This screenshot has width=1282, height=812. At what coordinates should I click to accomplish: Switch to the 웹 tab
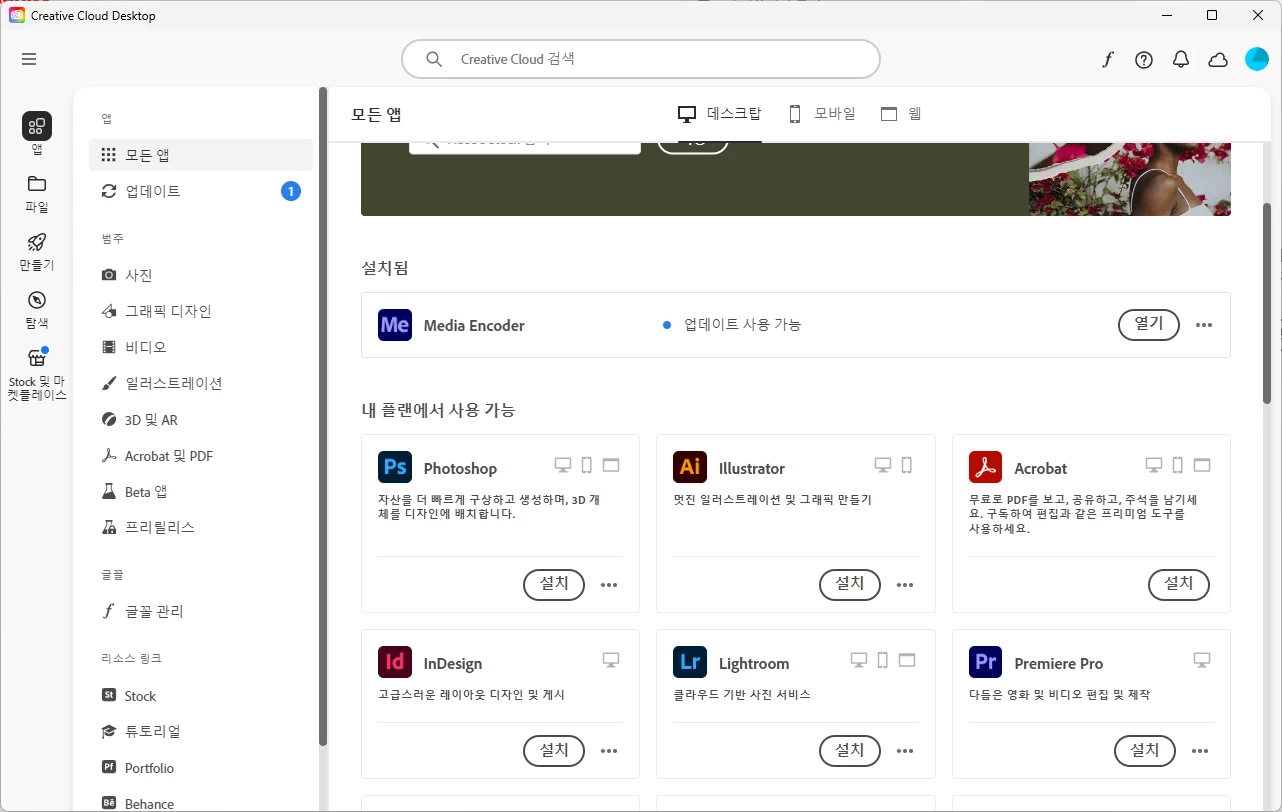coord(901,114)
